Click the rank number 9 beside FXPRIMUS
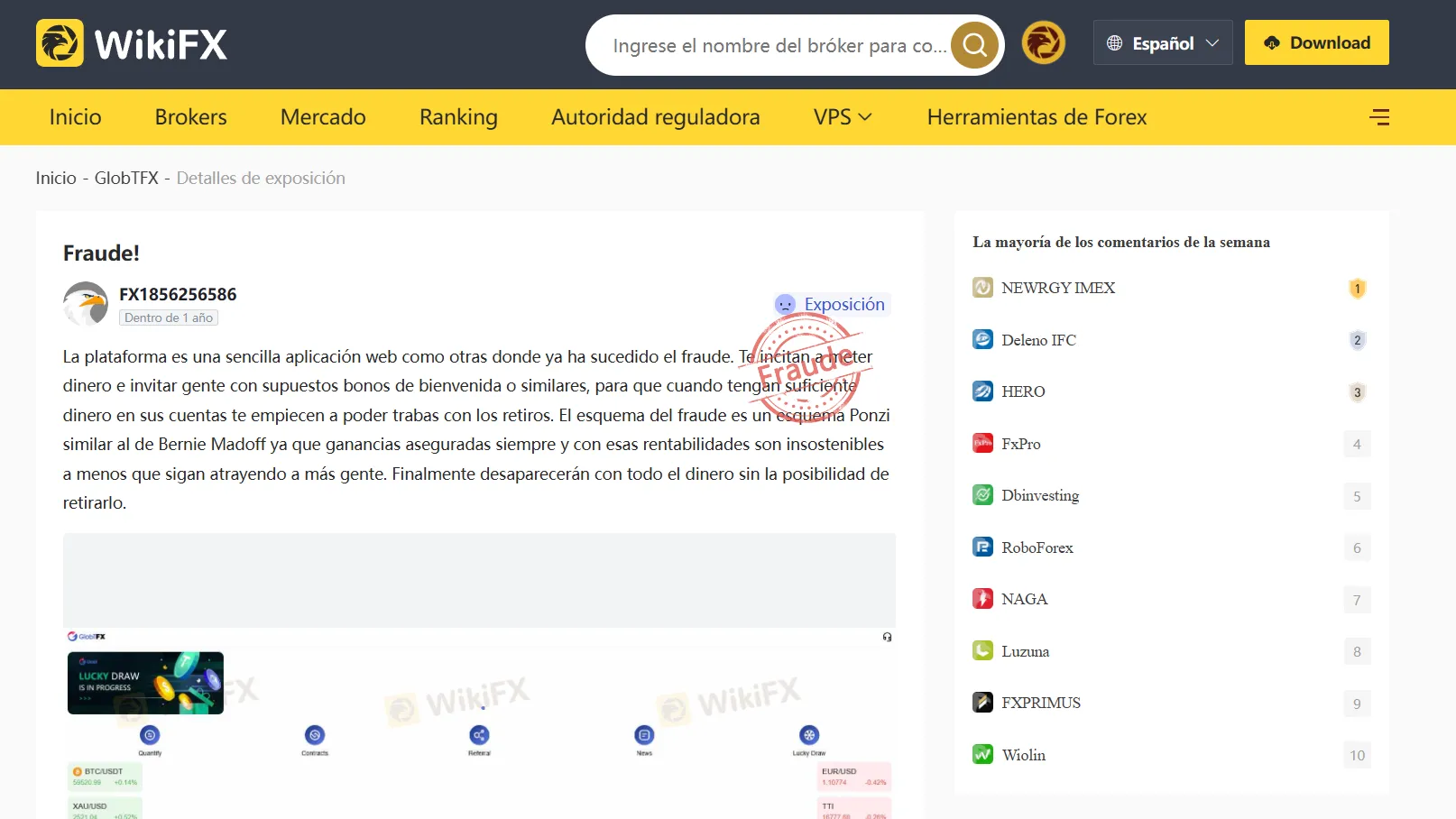1456x819 pixels. click(1357, 704)
